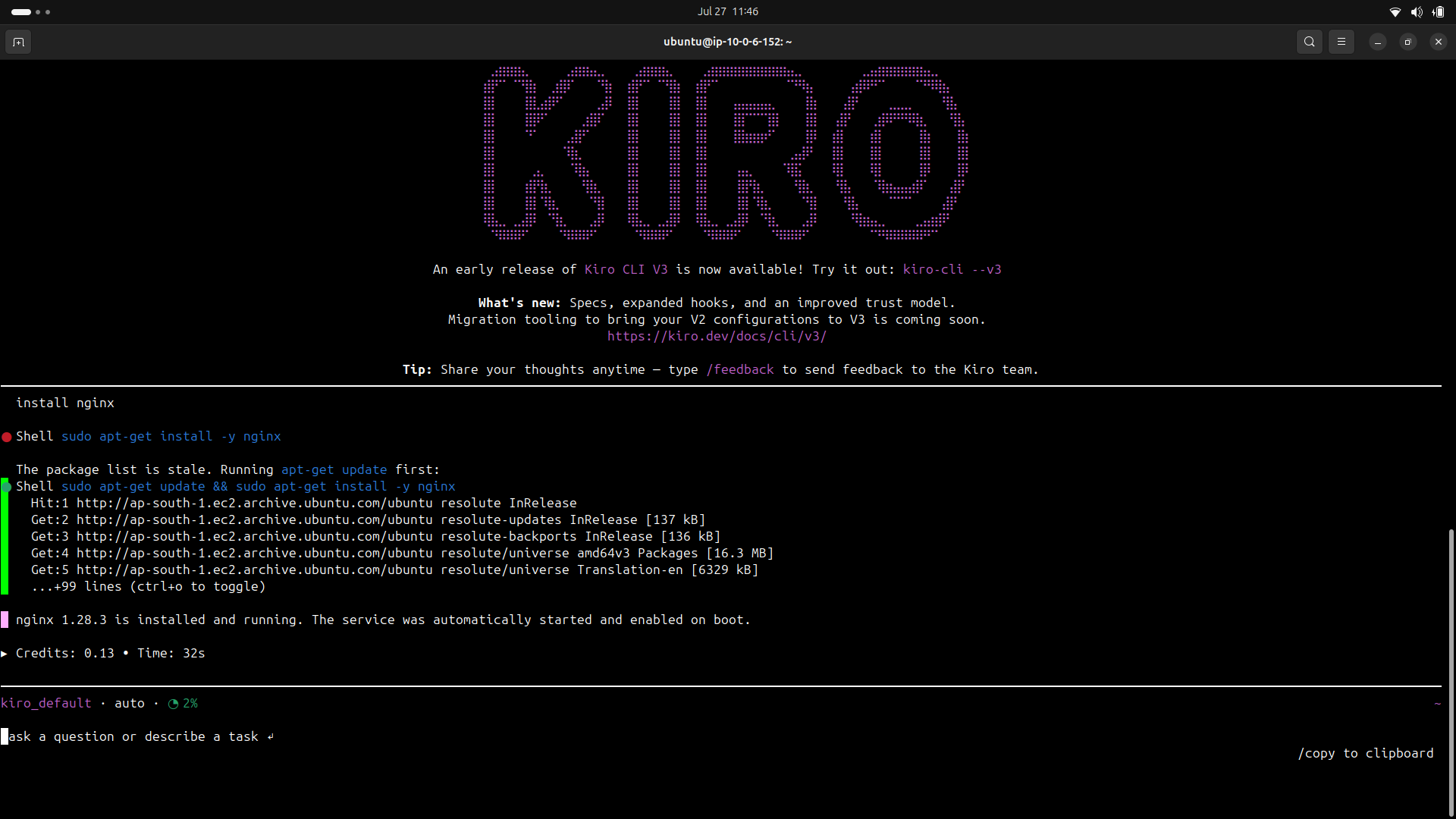Open the Activities workspace indicator
This screenshot has width=1456, height=819.
[x=30, y=11]
